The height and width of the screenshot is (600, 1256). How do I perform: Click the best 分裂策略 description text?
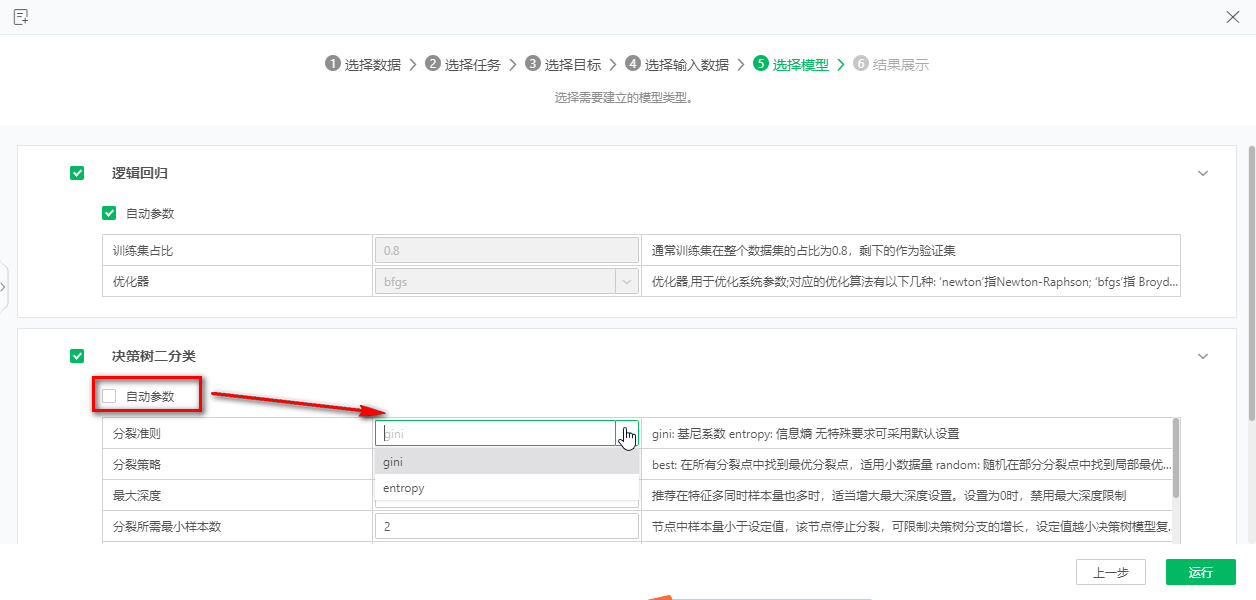(x=911, y=464)
